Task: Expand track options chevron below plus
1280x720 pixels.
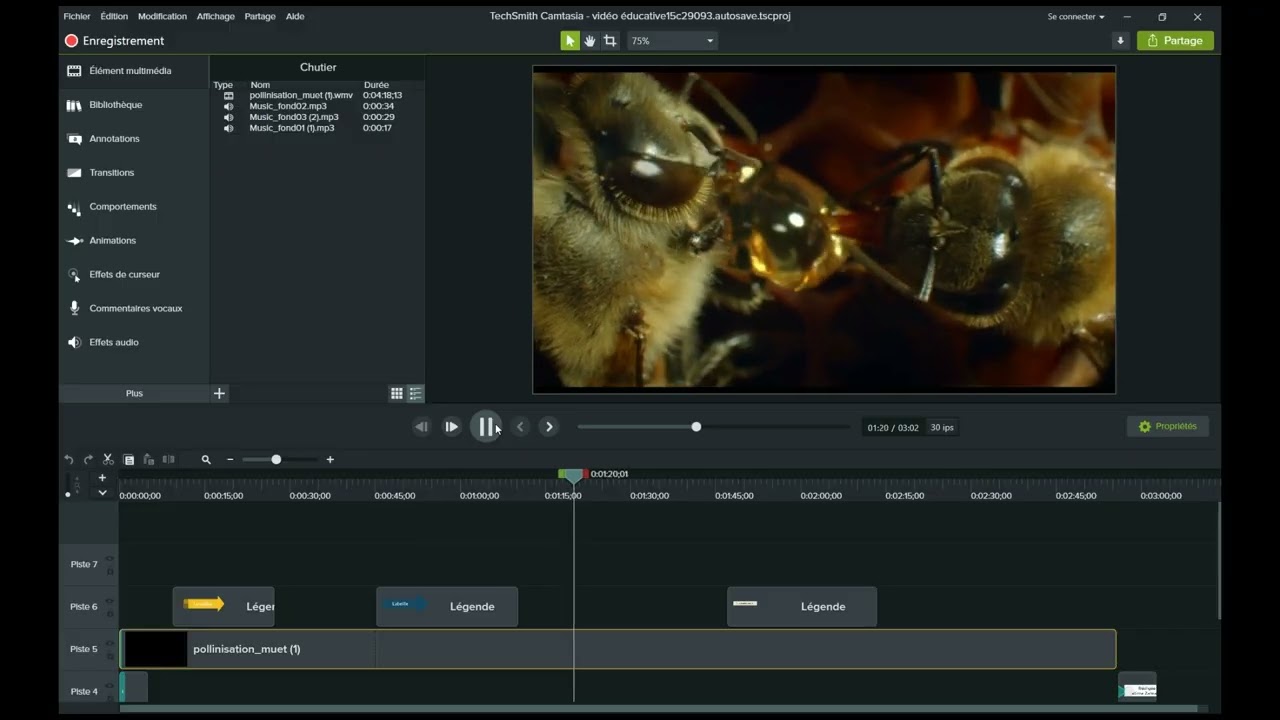Action: tap(102, 493)
